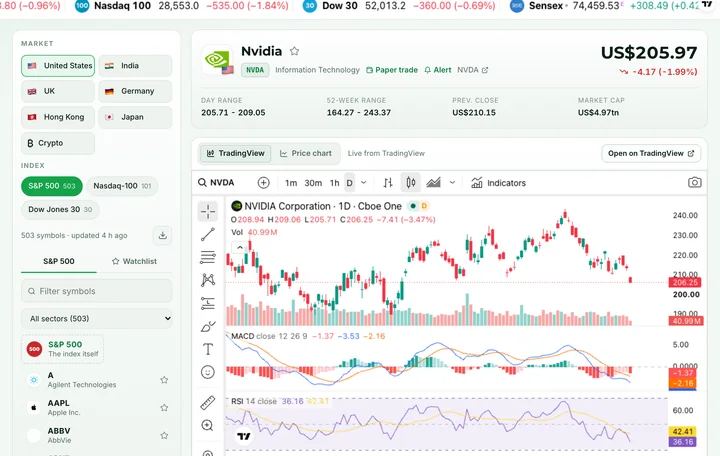The height and width of the screenshot is (456, 720).
Task: Download the S&P 500 symbol list
Action: 163,235
